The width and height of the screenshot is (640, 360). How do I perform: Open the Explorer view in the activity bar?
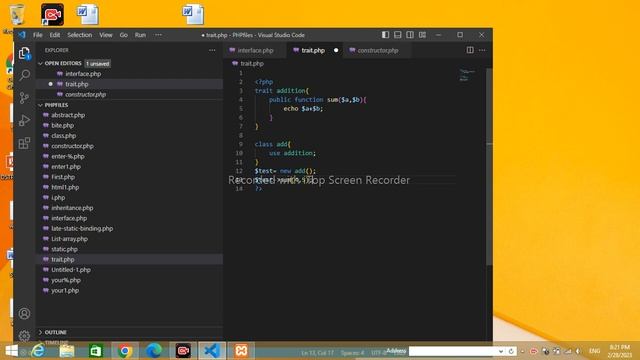[x=24, y=53]
